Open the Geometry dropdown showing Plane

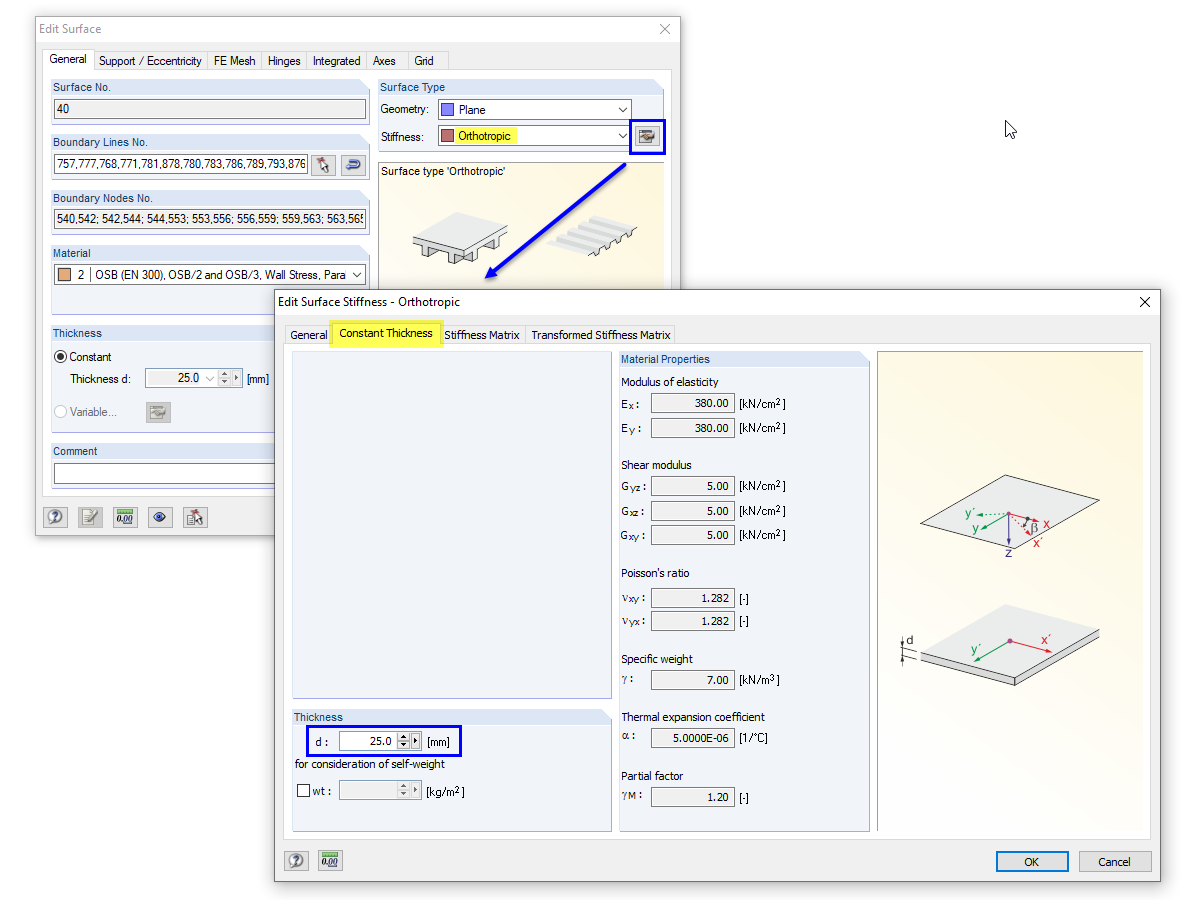(x=622, y=109)
